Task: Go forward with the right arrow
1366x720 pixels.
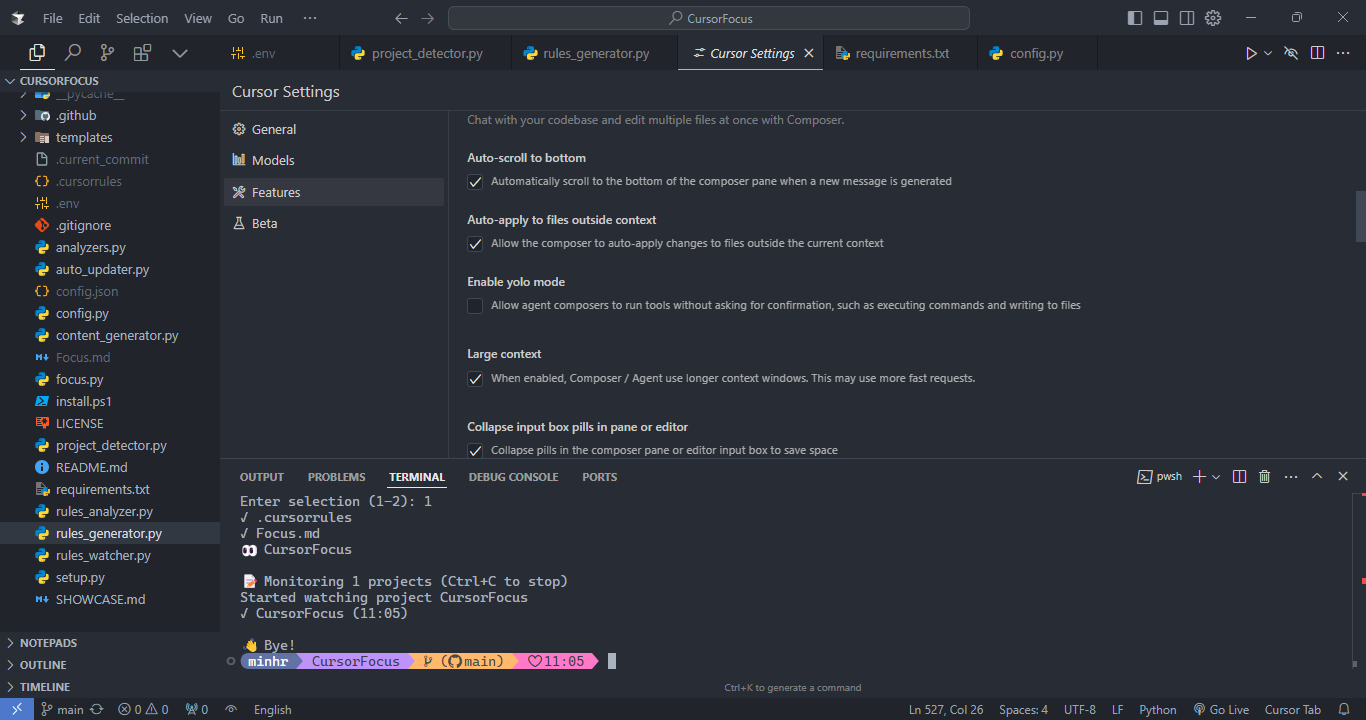Action: [x=428, y=18]
